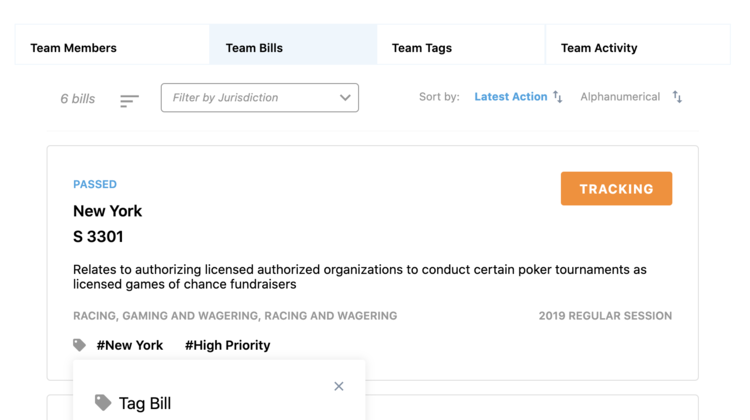Select the Team Bills tab
Image resolution: width=750 pixels, height=420 pixels.
[254, 48]
